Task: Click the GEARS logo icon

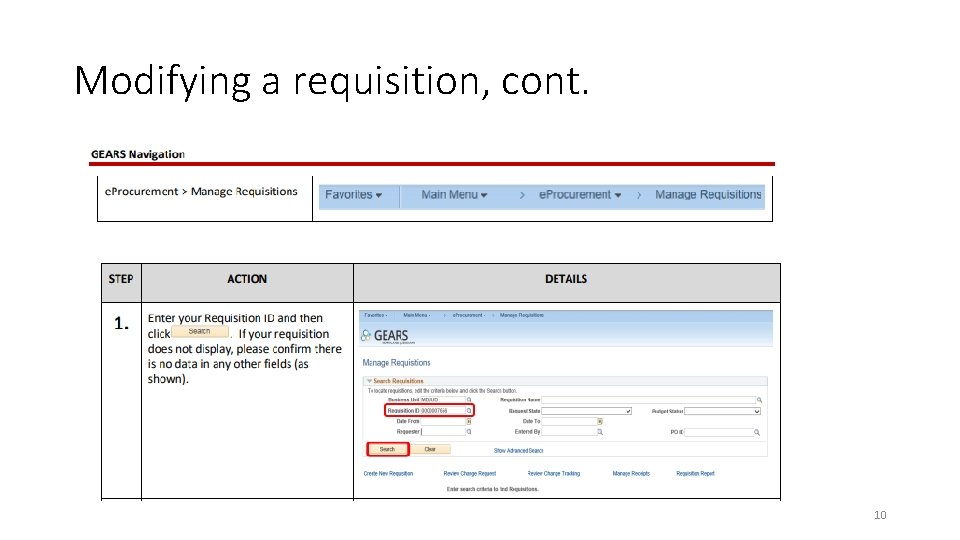Action: pos(366,336)
